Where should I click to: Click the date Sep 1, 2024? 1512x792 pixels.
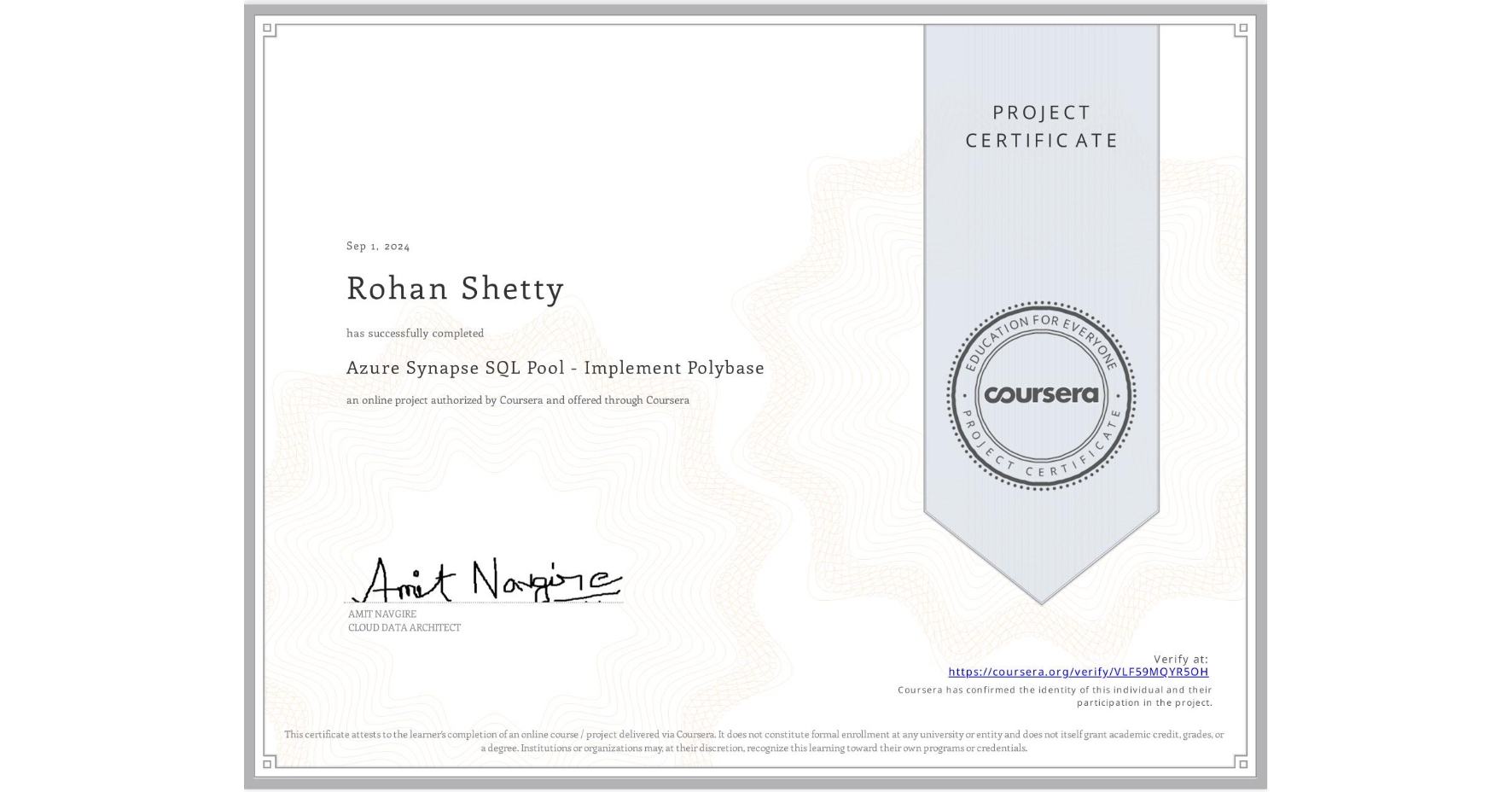point(378,246)
